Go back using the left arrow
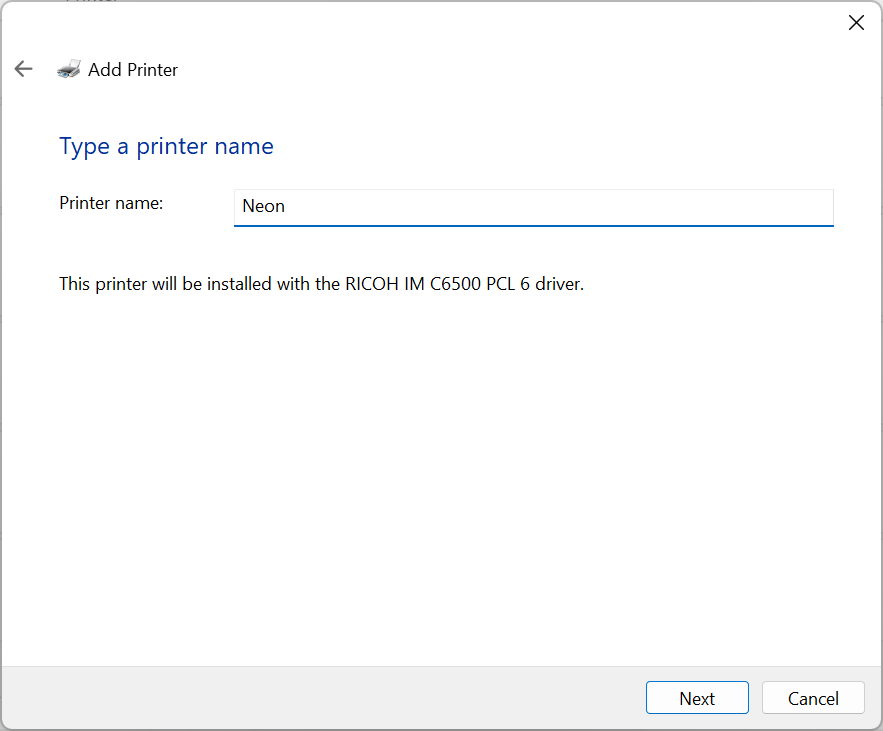 [24, 69]
